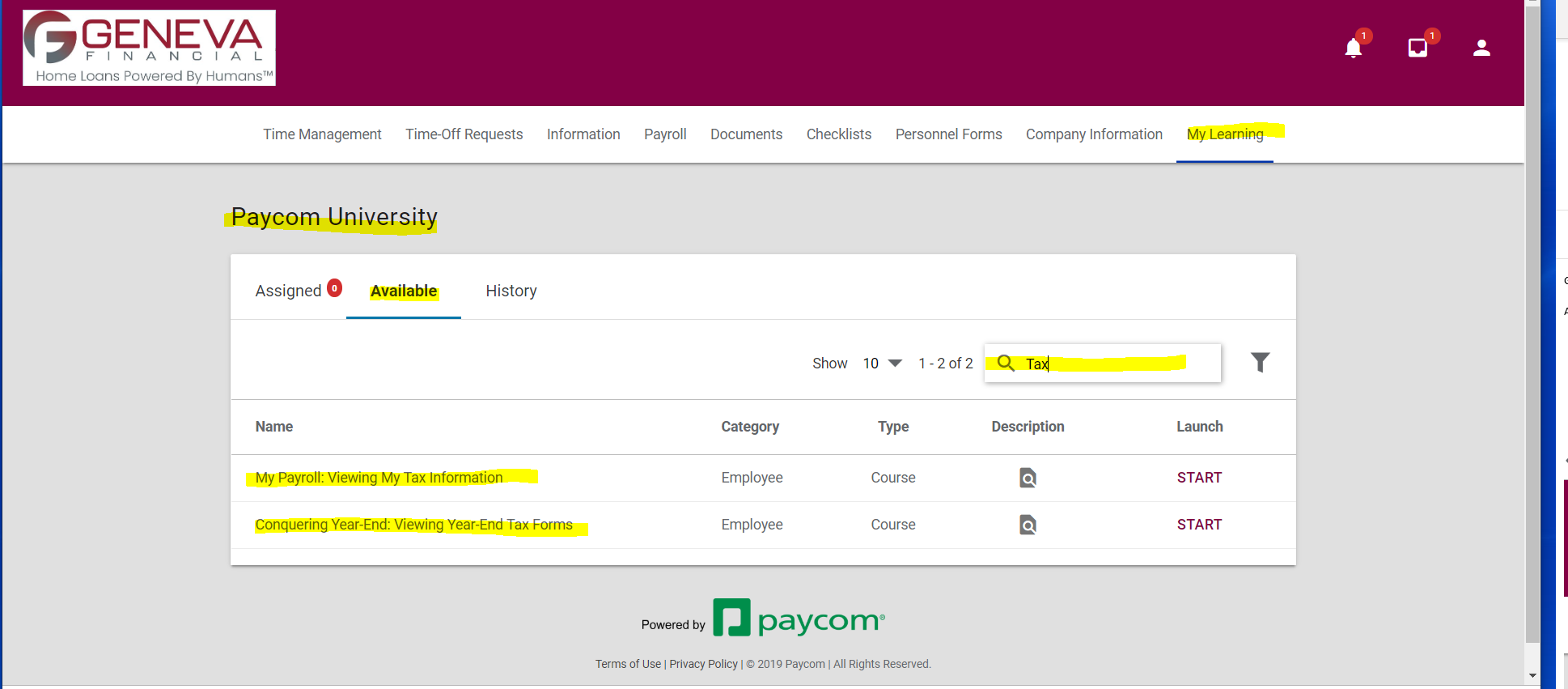Click the Geneva Financial logo
Viewport: 1568px width, 689px height.
149,48
